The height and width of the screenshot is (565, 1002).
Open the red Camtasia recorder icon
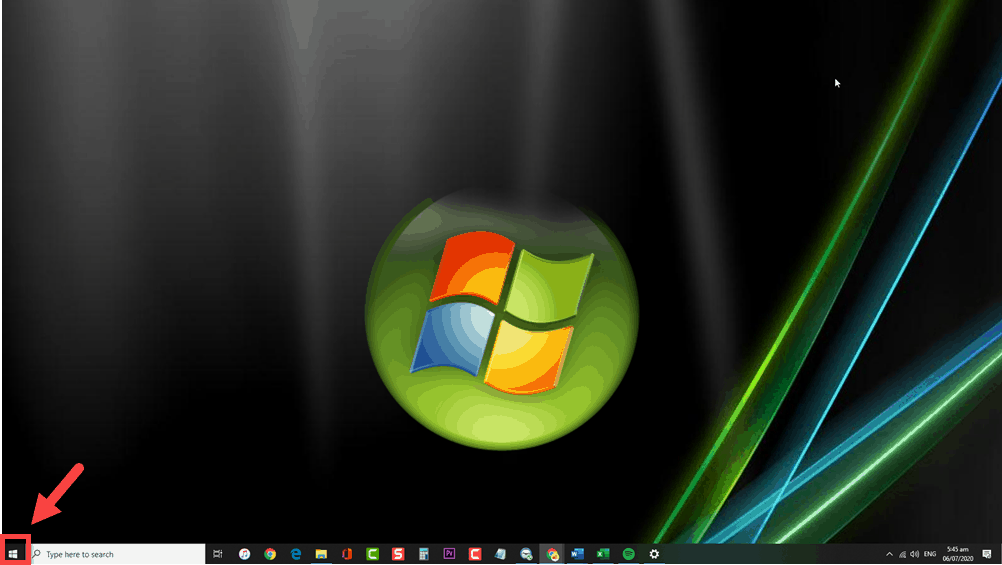click(475, 554)
